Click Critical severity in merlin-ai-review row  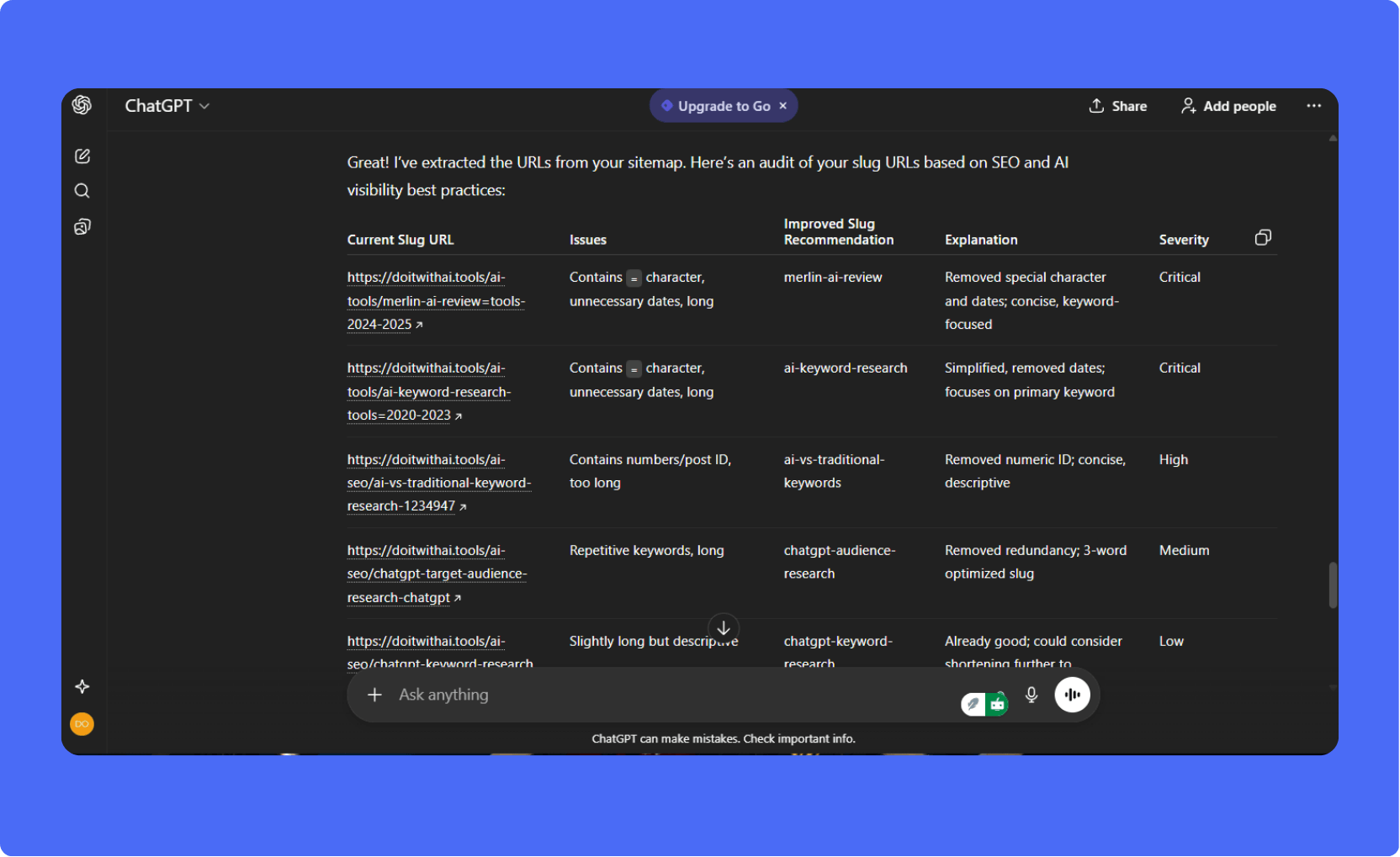tap(1180, 278)
